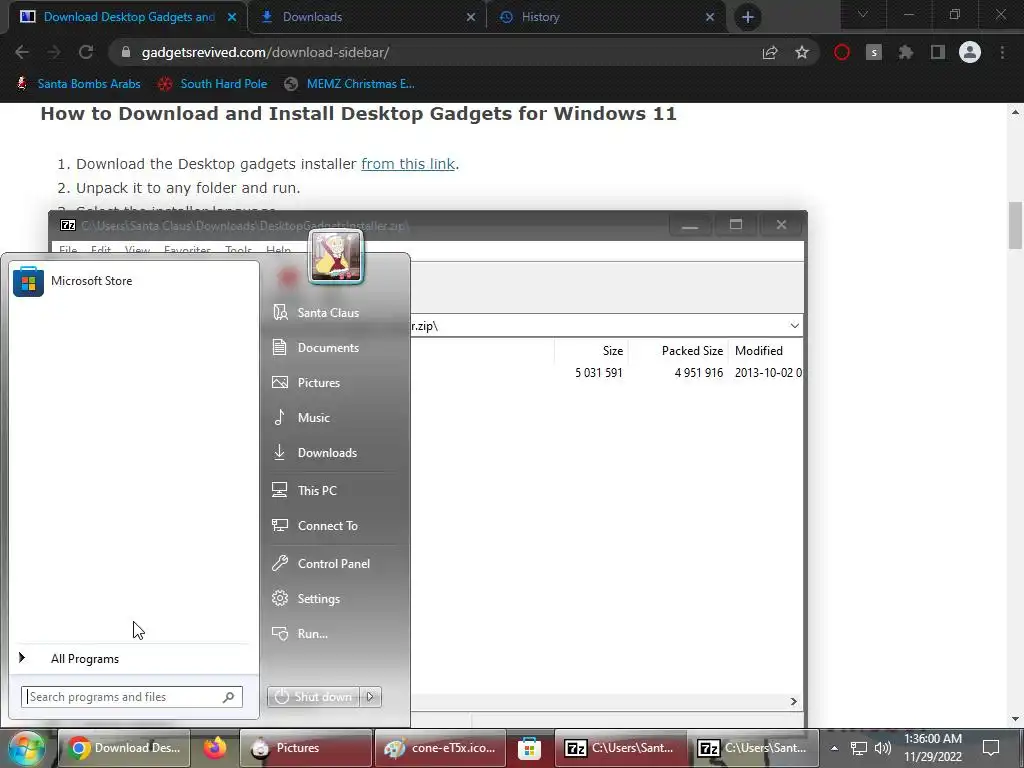Click the S extension icon
Image resolution: width=1024 pixels, height=768 pixels.
[x=874, y=52]
